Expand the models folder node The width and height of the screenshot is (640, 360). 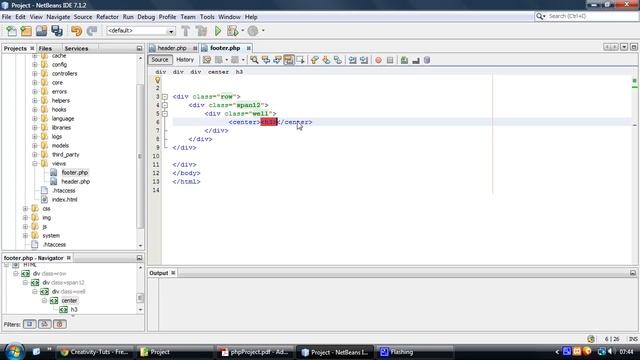coord(35,145)
